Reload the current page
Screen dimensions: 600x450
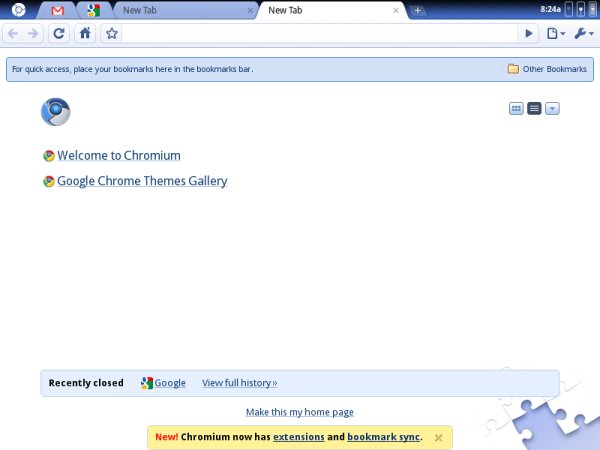point(59,34)
